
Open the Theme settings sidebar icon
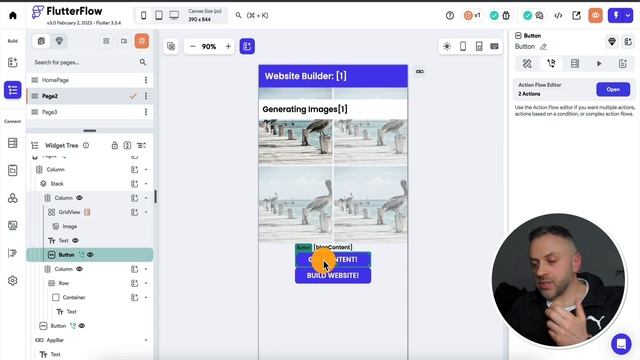13,253
